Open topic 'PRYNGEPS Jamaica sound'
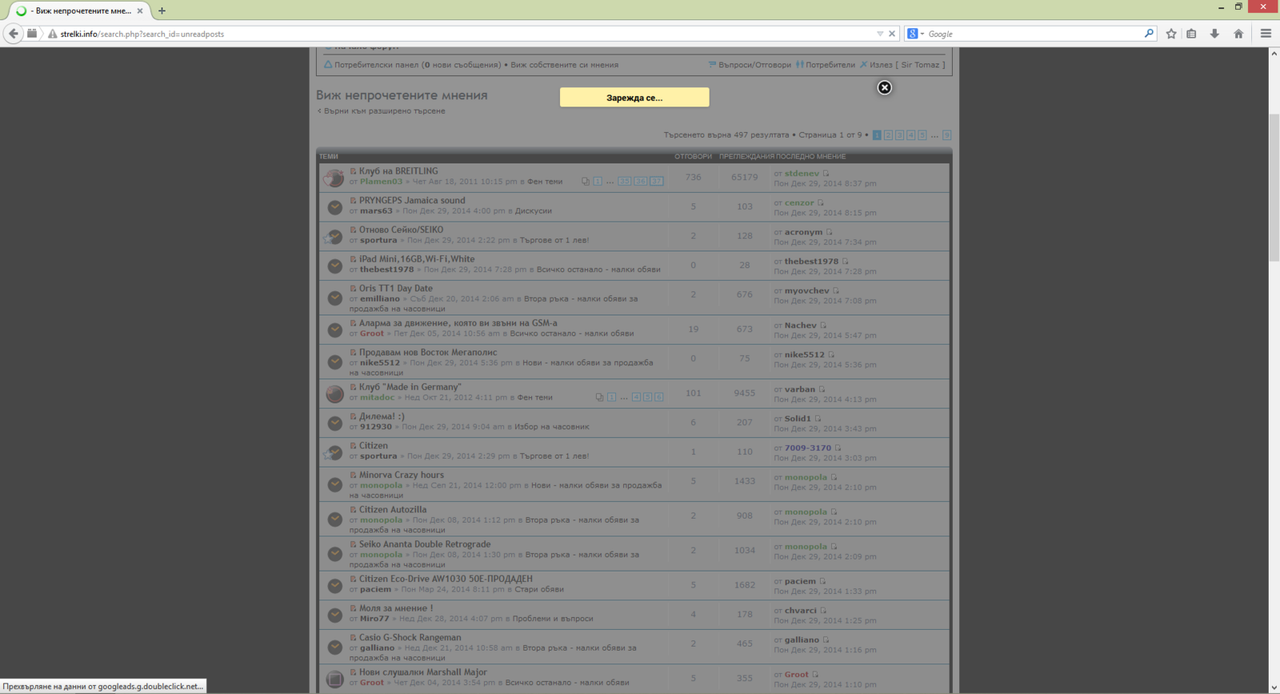The image size is (1280, 694). pos(412,200)
